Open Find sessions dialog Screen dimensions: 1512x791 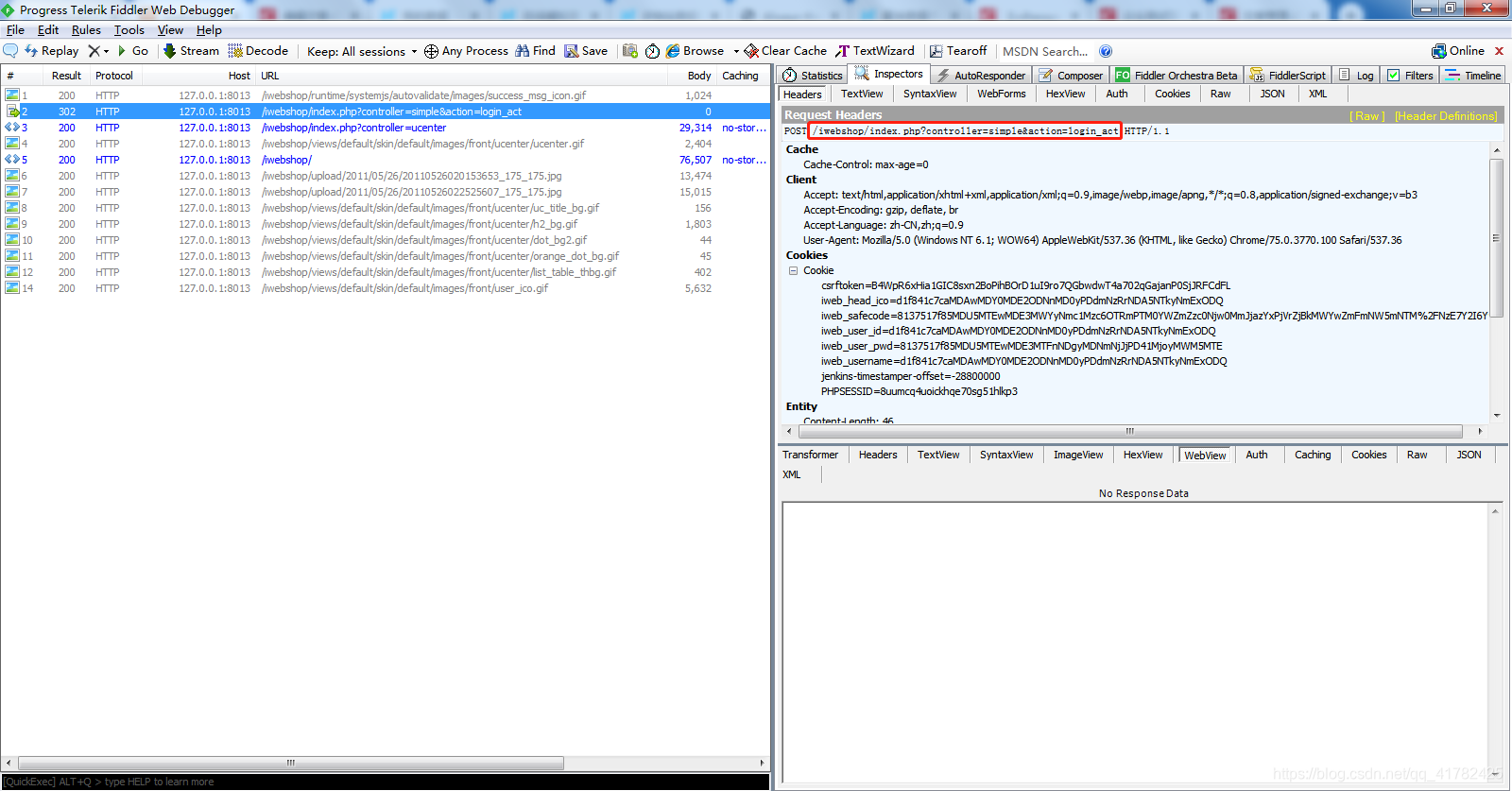tap(535, 51)
